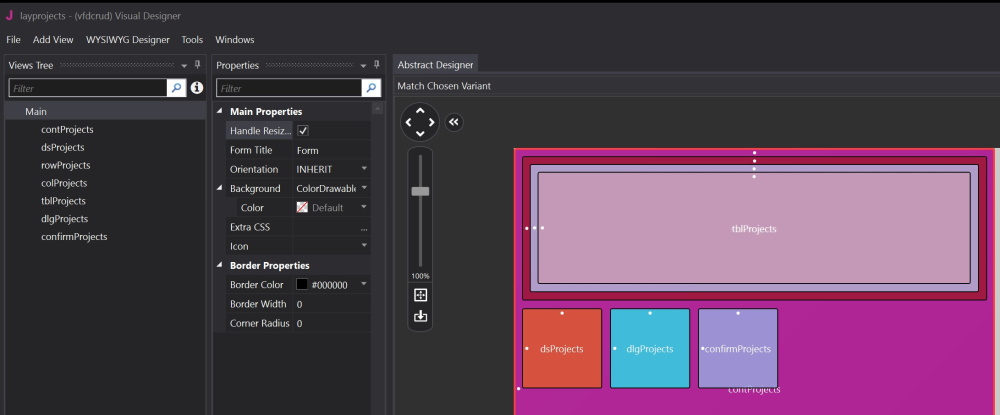The height and width of the screenshot is (415, 1000).
Task: Click the fit-to-view icon below zoom slider
Action: (420, 295)
